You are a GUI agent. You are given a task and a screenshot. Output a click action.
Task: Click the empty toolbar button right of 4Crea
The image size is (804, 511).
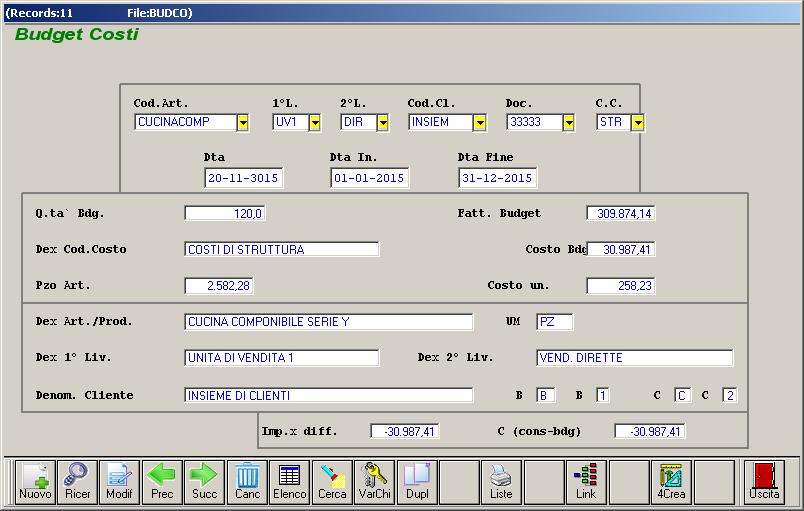point(714,482)
